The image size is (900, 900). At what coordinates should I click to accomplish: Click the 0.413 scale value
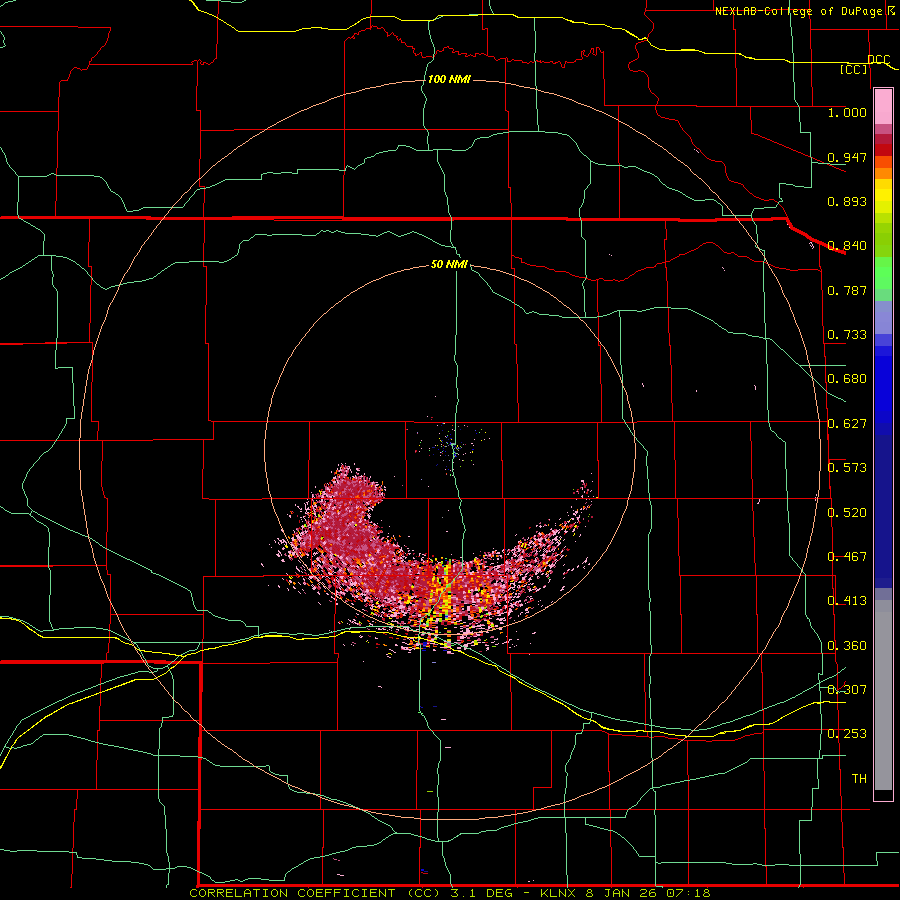[847, 601]
